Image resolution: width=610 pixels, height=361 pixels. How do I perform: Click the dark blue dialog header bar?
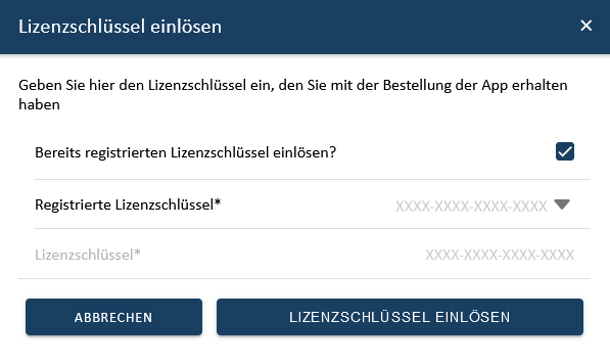point(305,26)
